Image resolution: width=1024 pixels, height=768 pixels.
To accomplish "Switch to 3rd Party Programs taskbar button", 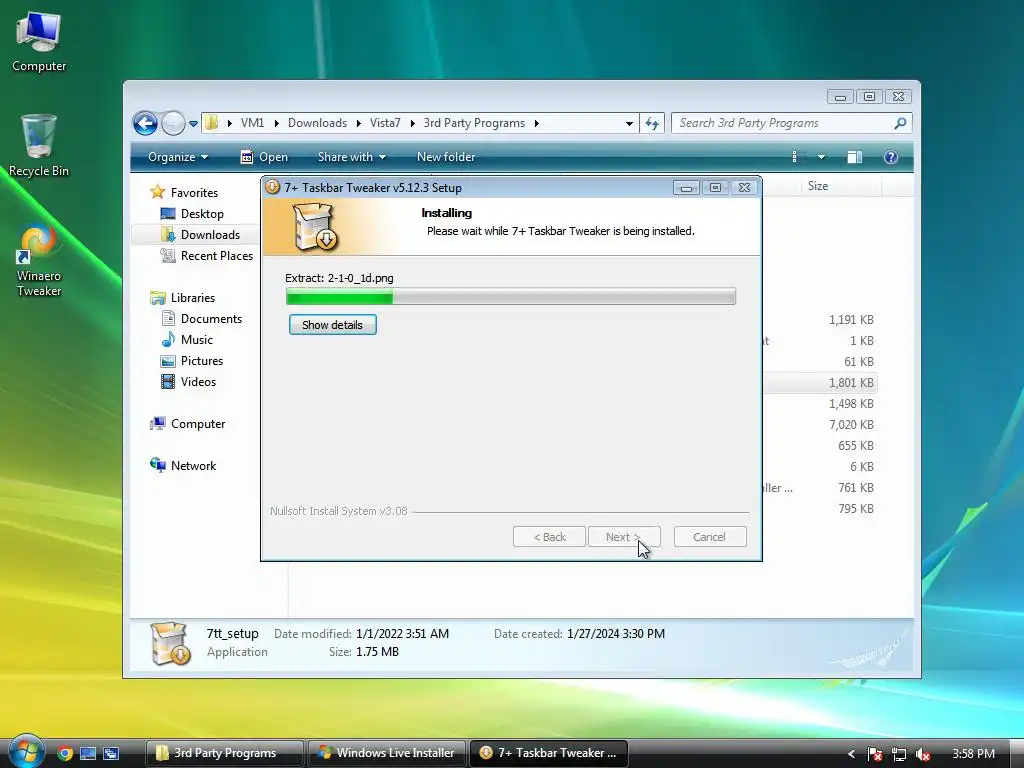I will click(224, 753).
